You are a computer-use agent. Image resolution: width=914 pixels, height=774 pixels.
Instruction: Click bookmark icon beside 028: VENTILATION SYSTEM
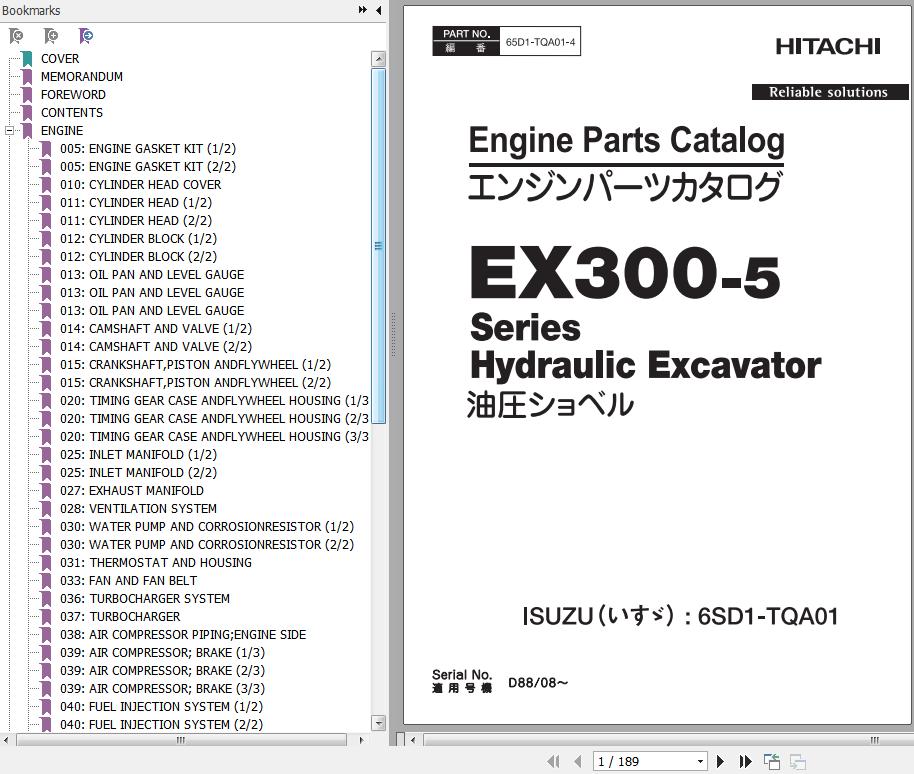(x=46, y=509)
